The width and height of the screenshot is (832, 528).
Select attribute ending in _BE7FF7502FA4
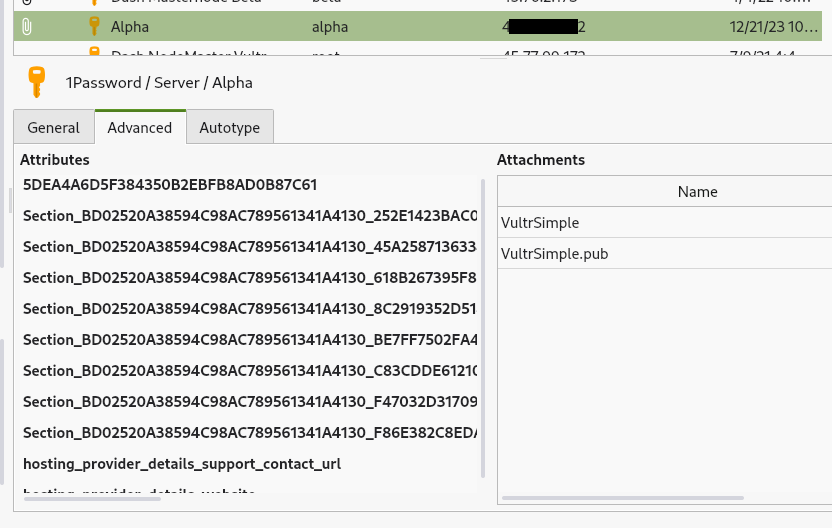(x=249, y=340)
